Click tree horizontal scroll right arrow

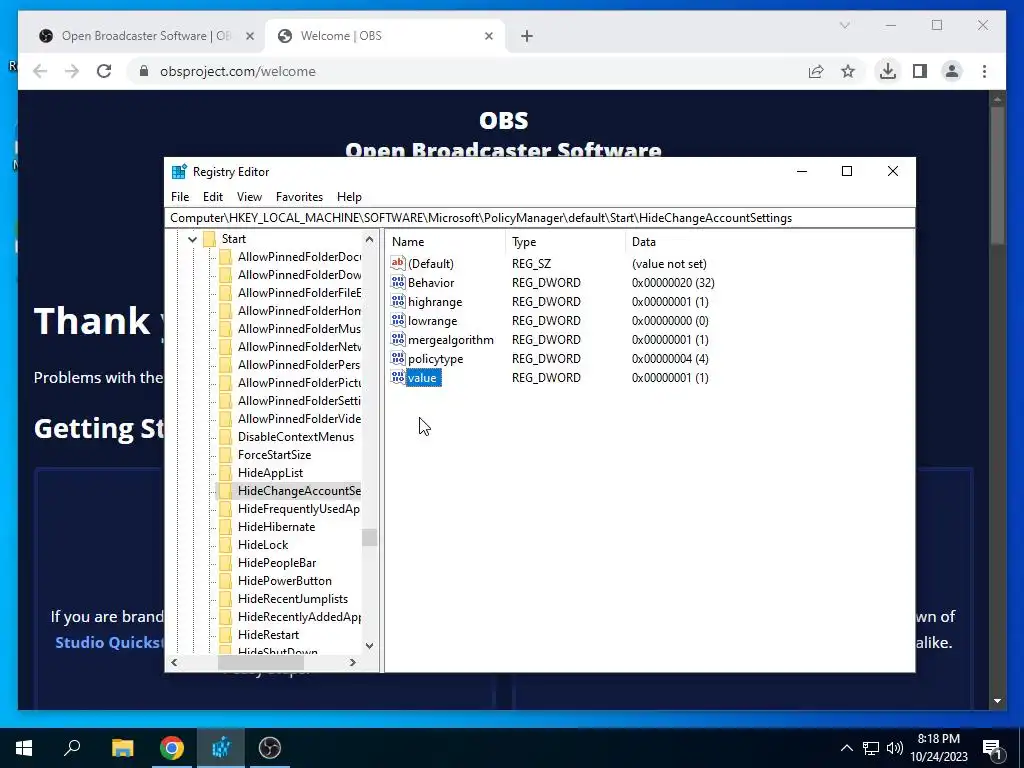point(353,662)
